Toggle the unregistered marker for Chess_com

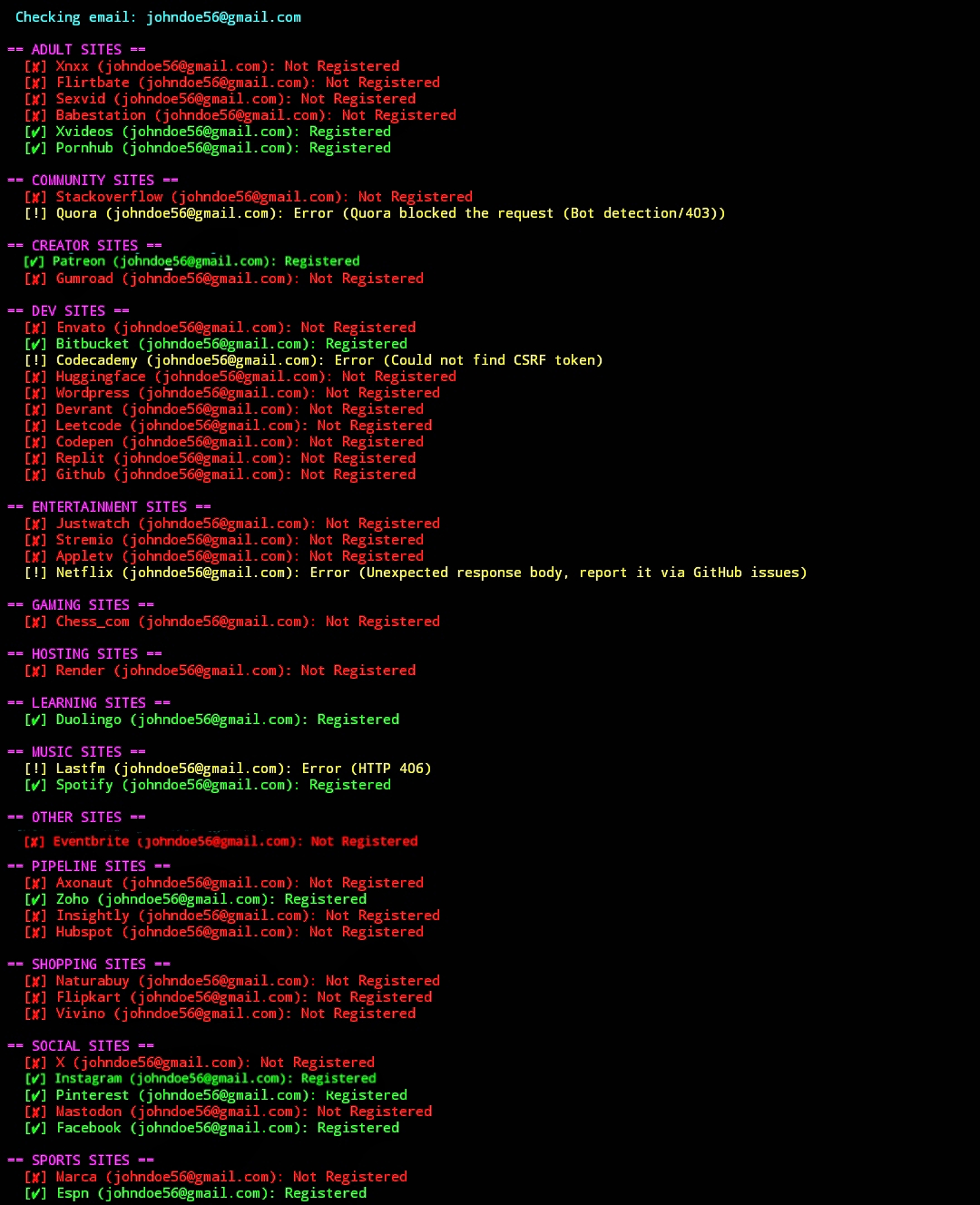coord(34,621)
